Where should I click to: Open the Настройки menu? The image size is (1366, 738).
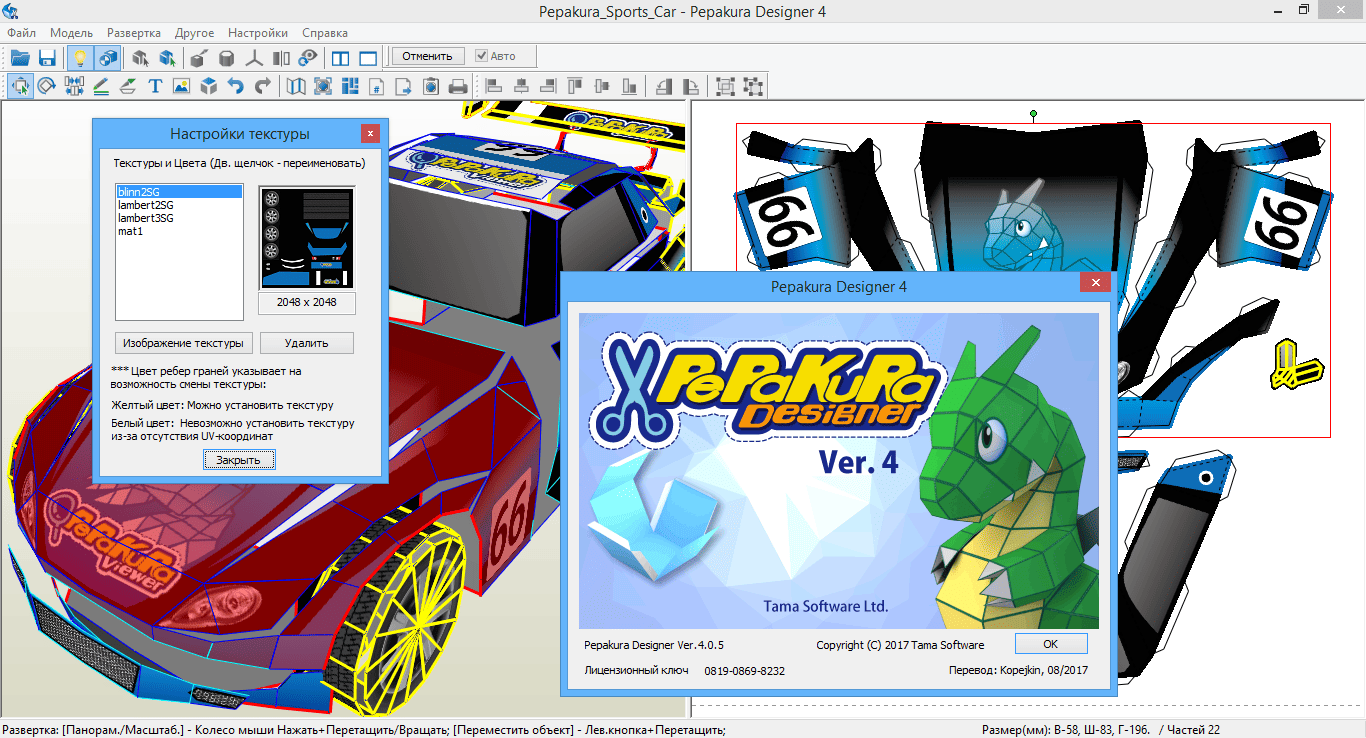click(257, 32)
